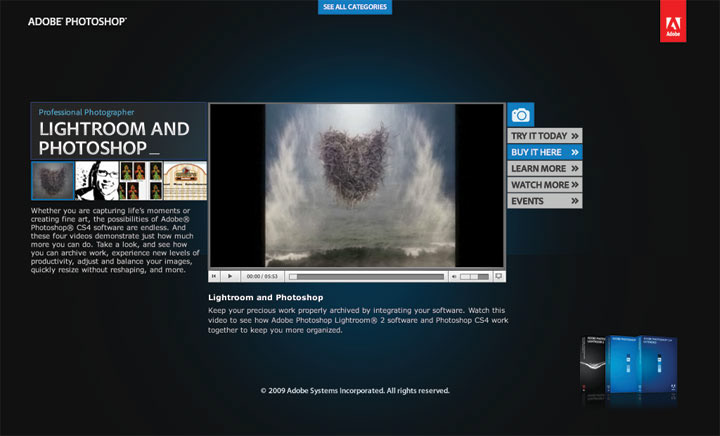
Task: Select the black-and-white portrait thumbnail
Action: click(x=97, y=180)
